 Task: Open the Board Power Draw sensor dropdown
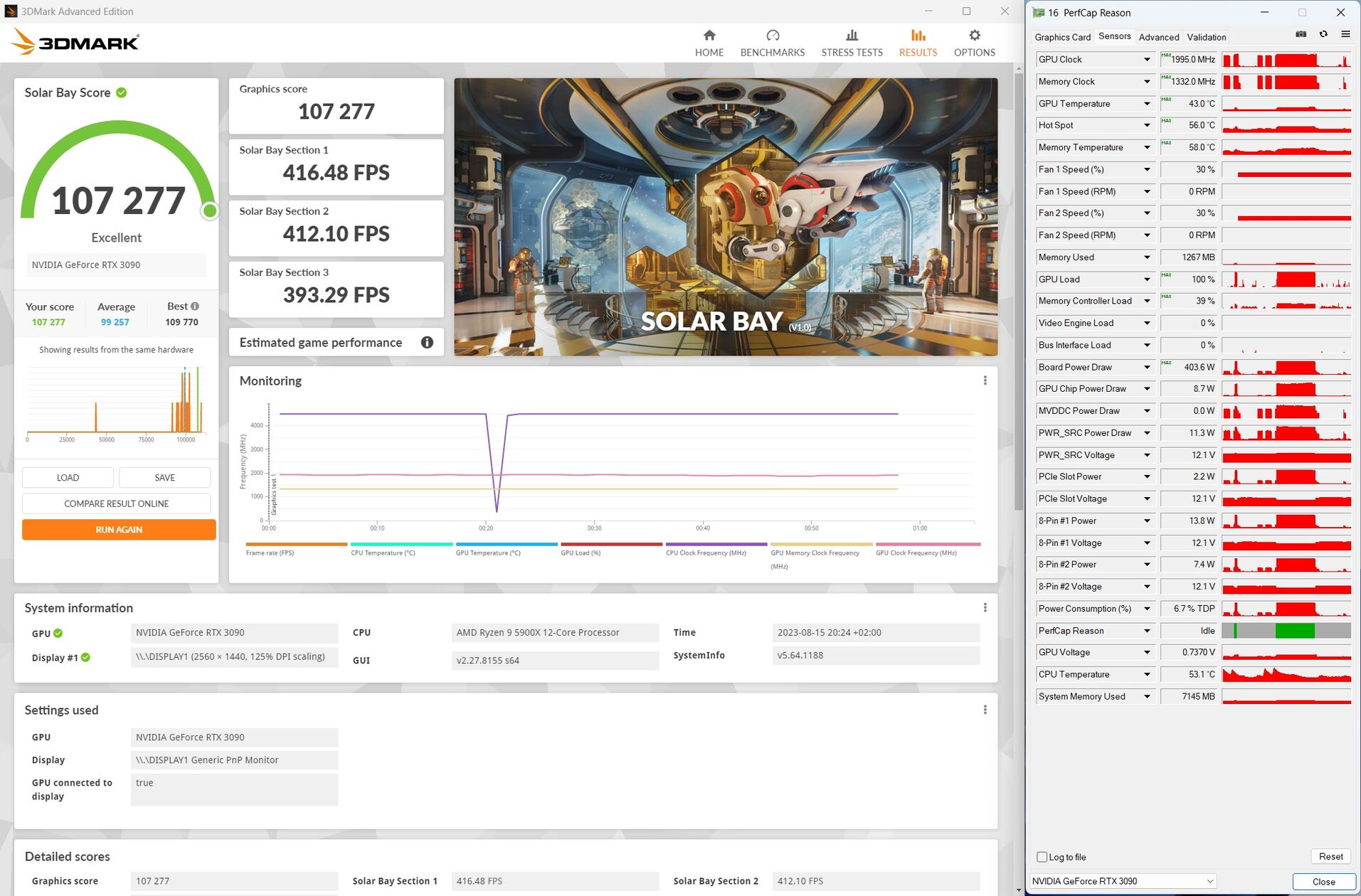point(1146,367)
